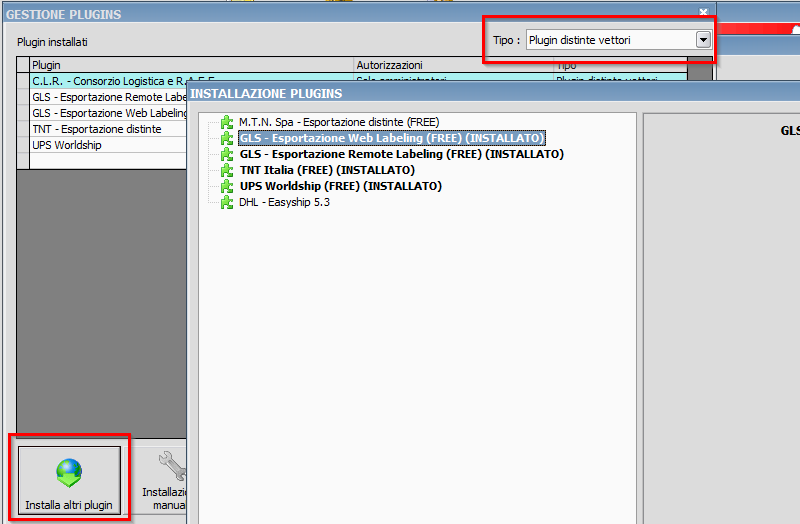
Task: Click the Autorizzazioni column header
Action: (454, 65)
